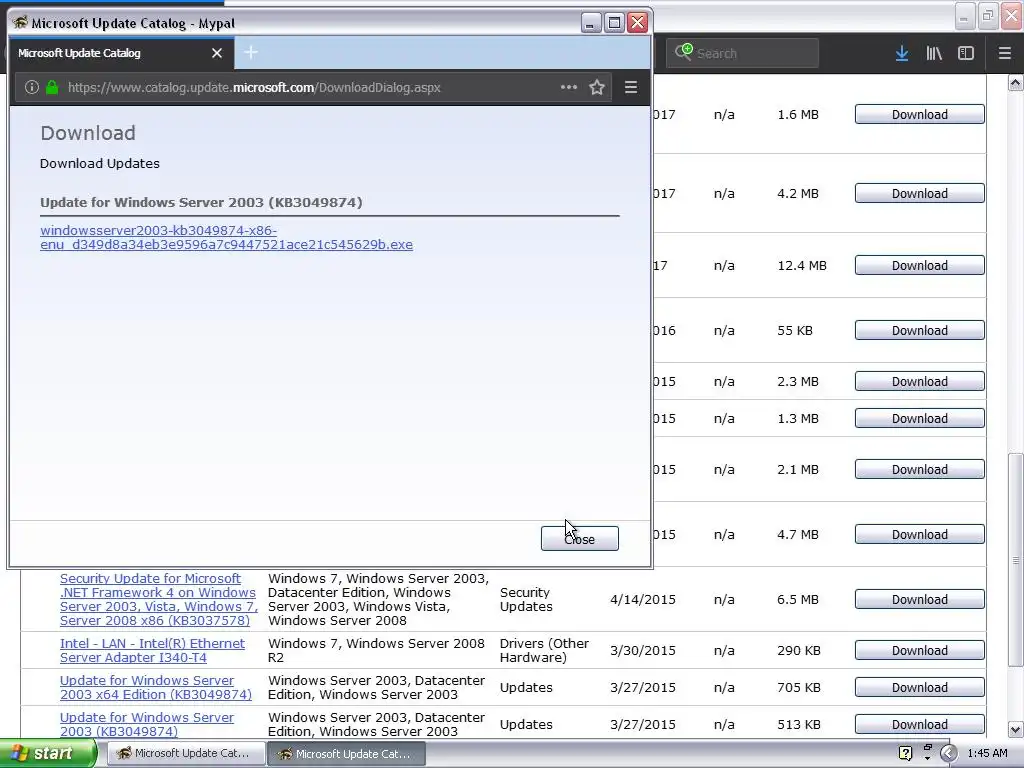Open main browser hamburger menu
This screenshot has height=768, width=1024.
pos(1004,53)
